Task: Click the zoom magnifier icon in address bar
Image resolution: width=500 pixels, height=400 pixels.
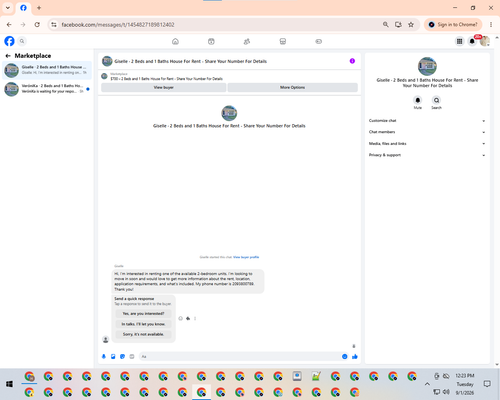Action: (385, 25)
